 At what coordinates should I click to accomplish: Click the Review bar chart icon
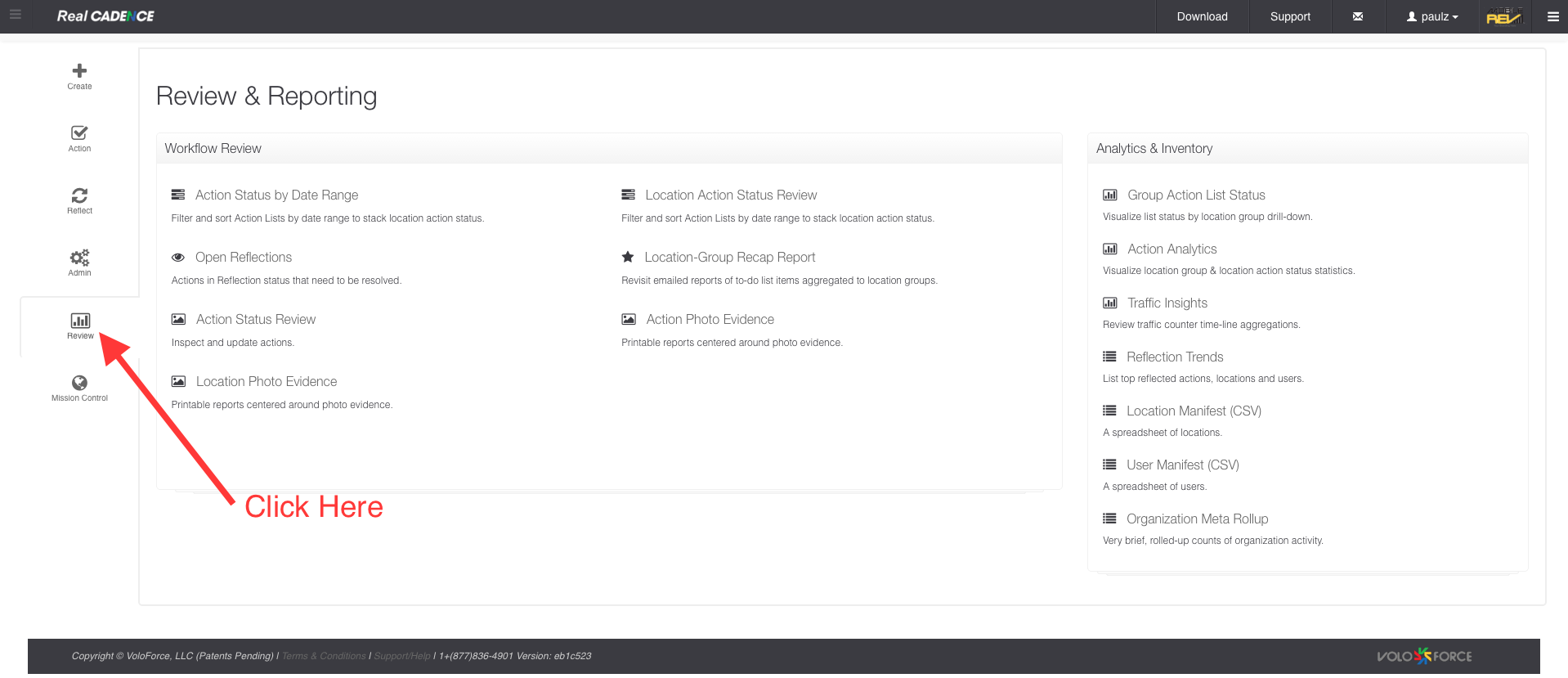(80, 321)
